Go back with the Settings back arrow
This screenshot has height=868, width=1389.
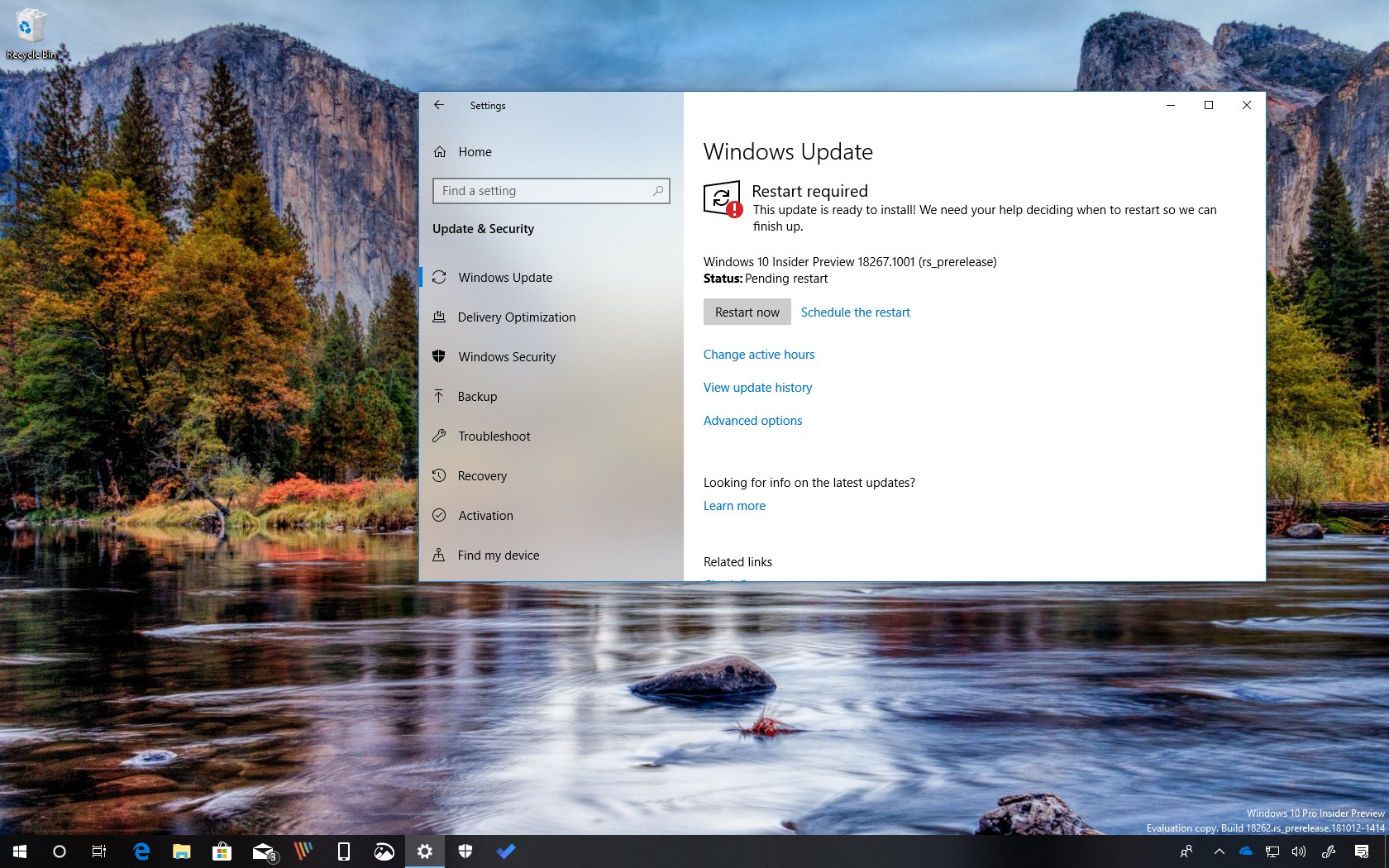pos(439,105)
